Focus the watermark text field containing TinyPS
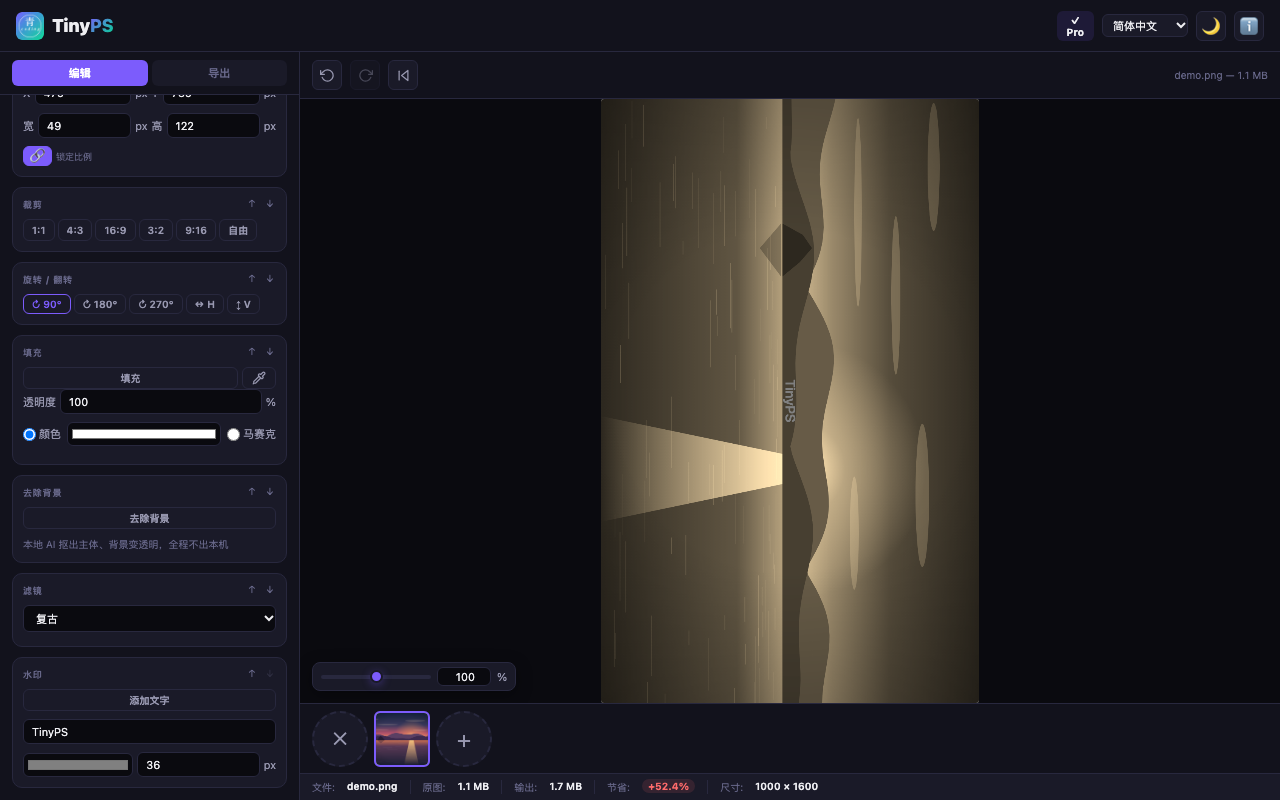This screenshot has height=800, width=1280. coord(149,732)
